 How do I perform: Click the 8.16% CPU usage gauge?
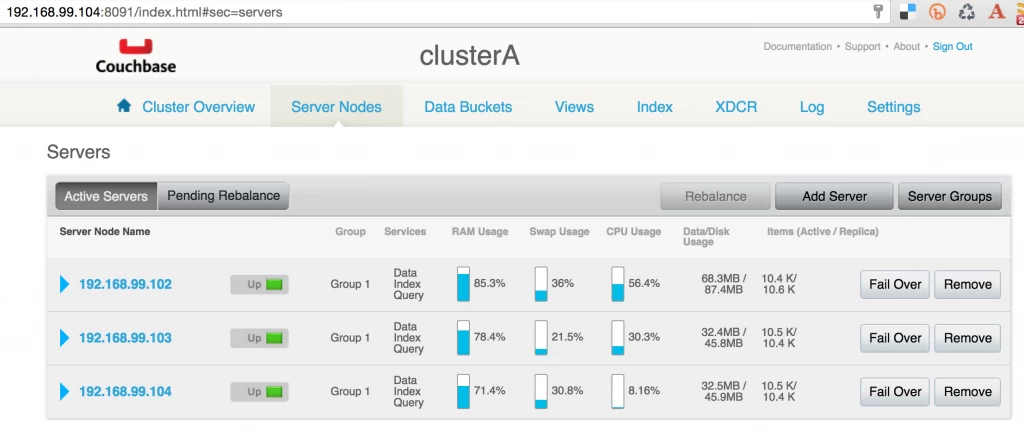617,391
